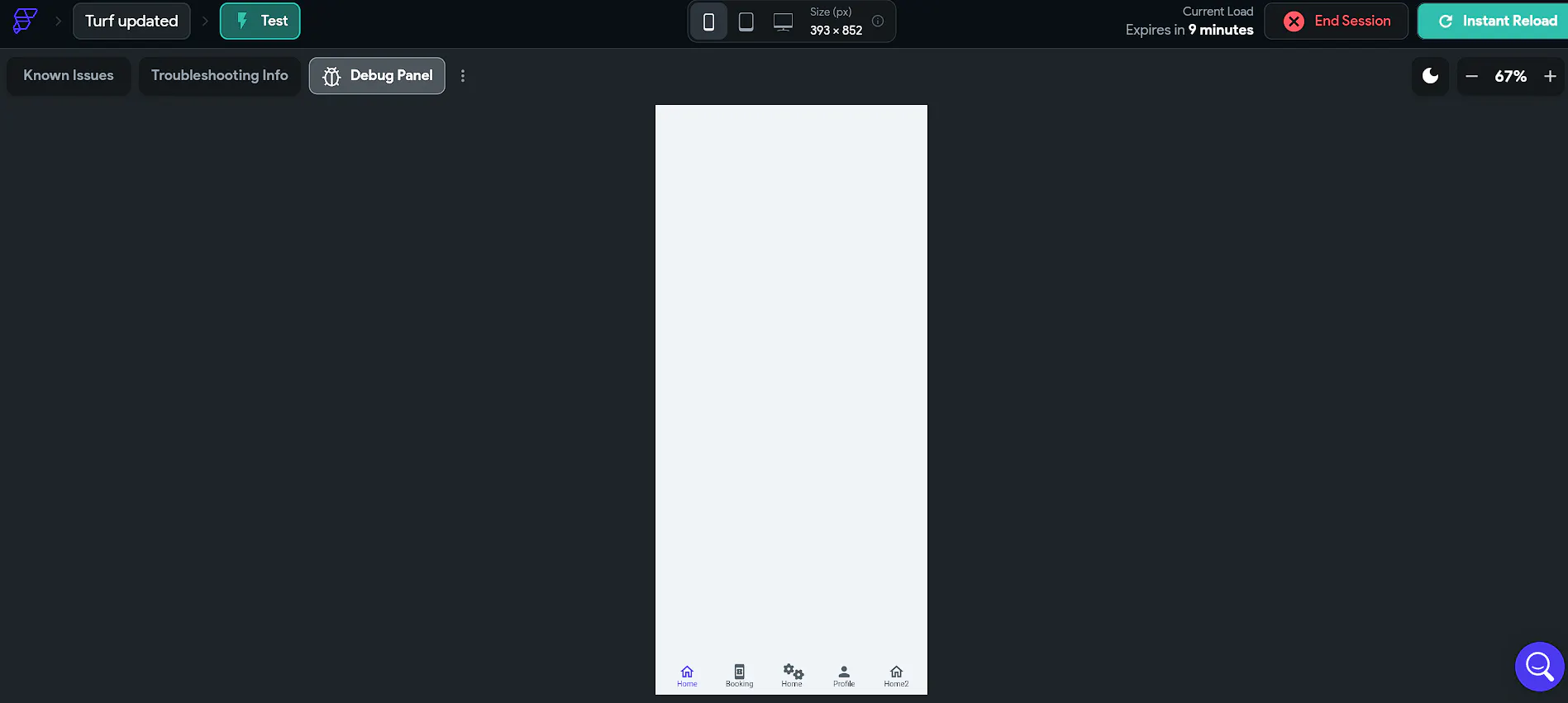1568x703 pixels.
Task: Open the Profile tab in app preview
Action: point(844,676)
